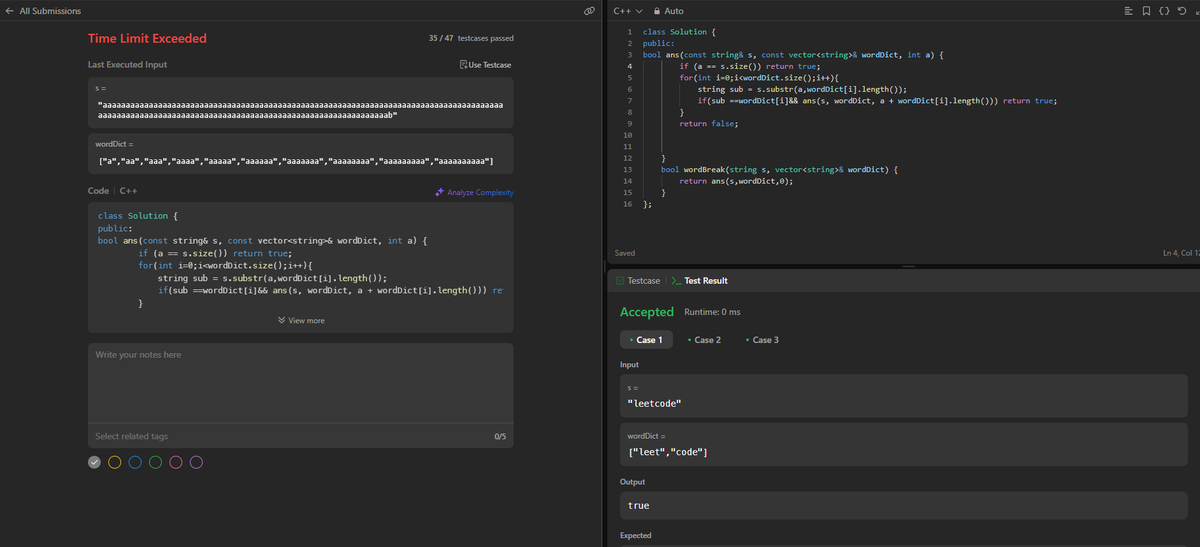Click the Time Limit Exceeded heading
The height and width of the screenshot is (547, 1200).
[x=147, y=39]
